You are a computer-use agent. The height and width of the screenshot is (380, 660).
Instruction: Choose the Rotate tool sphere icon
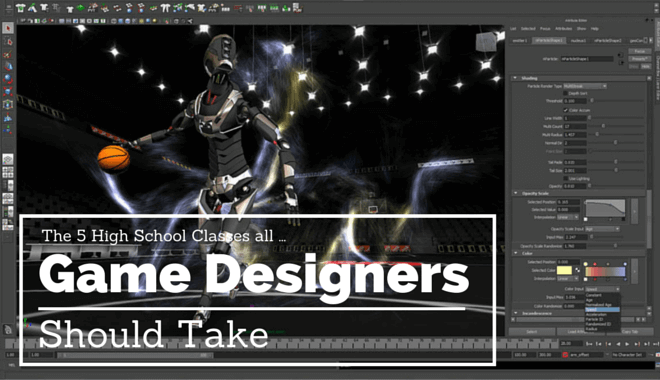click(8, 79)
